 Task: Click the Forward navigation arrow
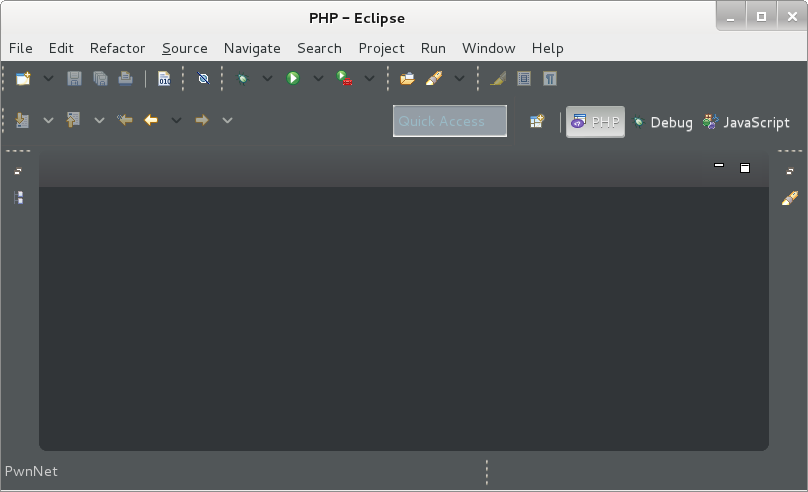pyautogui.click(x=202, y=121)
